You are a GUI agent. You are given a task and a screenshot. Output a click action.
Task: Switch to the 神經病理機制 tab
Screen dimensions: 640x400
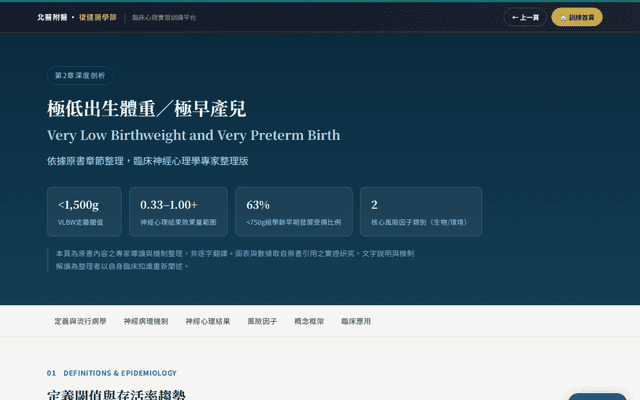pos(146,321)
